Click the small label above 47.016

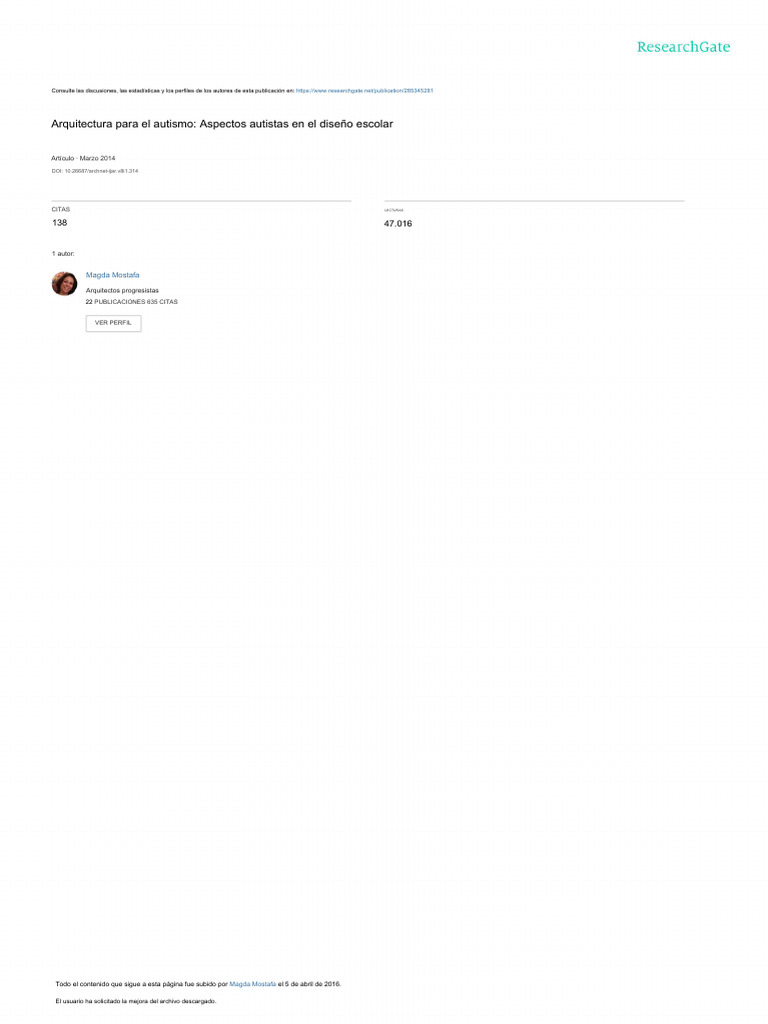click(394, 210)
